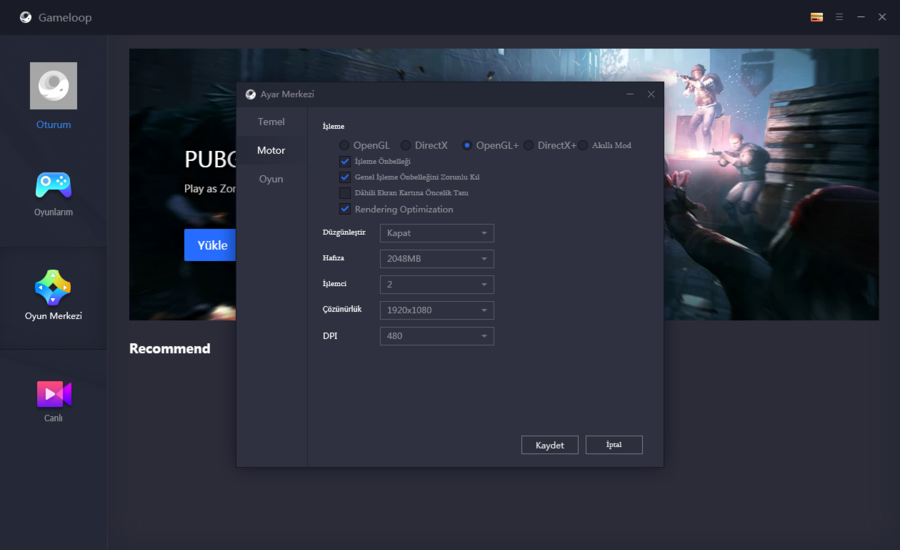This screenshot has width=900, height=550.
Task: Select the DirectX+ rendering option
Action: (x=529, y=145)
